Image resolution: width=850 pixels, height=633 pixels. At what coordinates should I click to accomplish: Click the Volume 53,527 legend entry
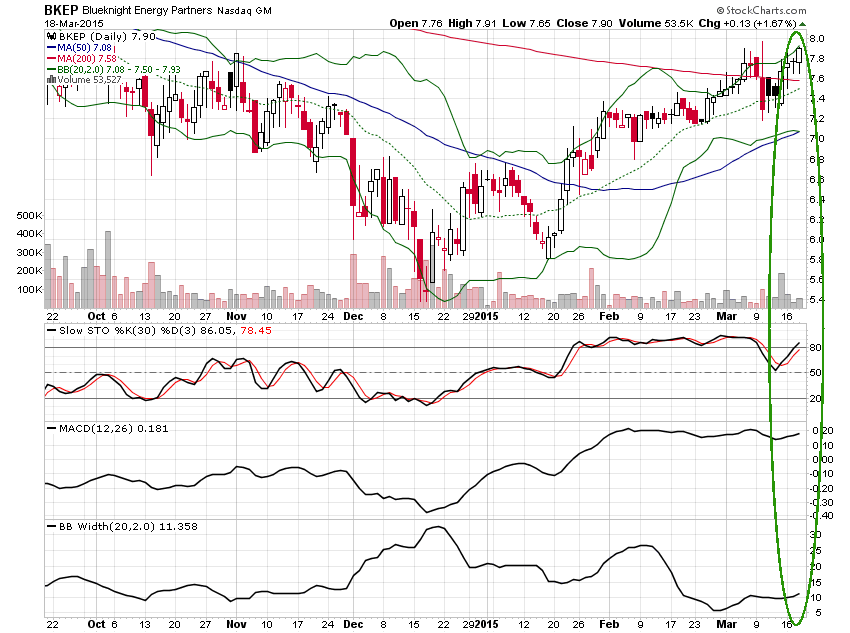(x=89, y=80)
